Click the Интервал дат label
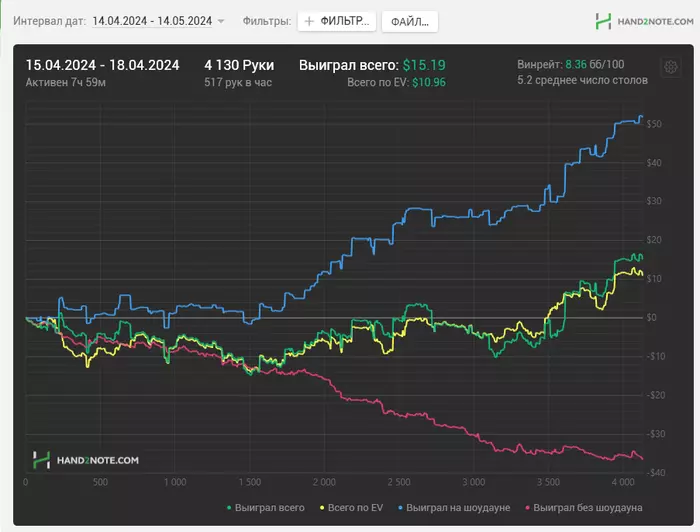 point(50,21)
